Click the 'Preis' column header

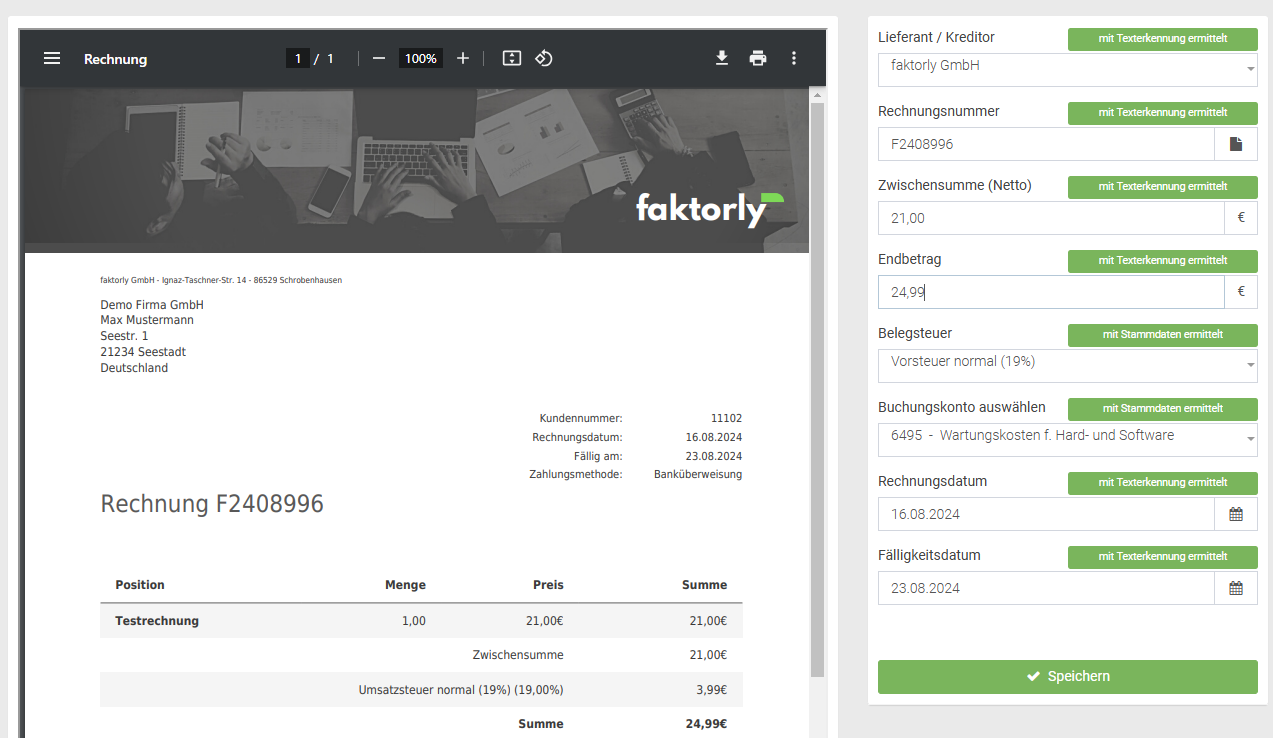tap(548, 585)
